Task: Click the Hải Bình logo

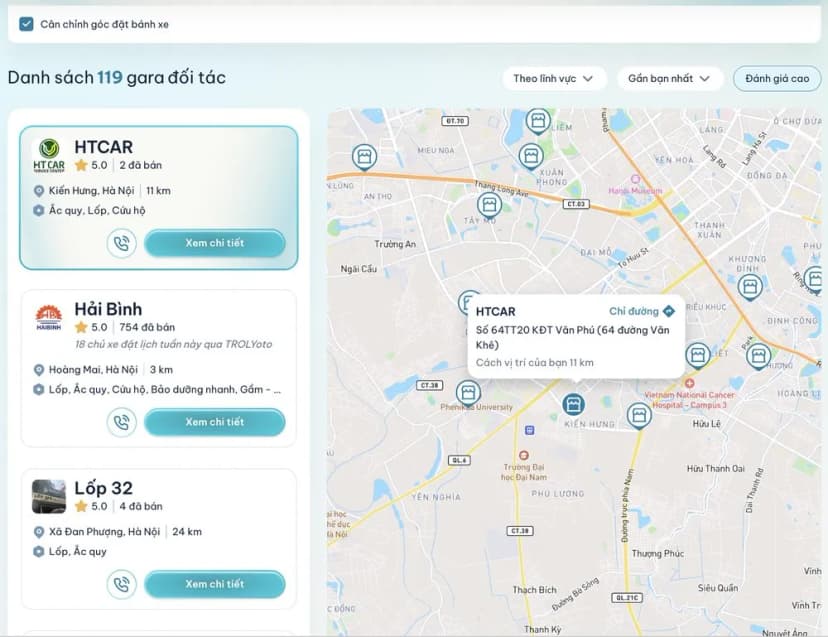Action: (49, 317)
